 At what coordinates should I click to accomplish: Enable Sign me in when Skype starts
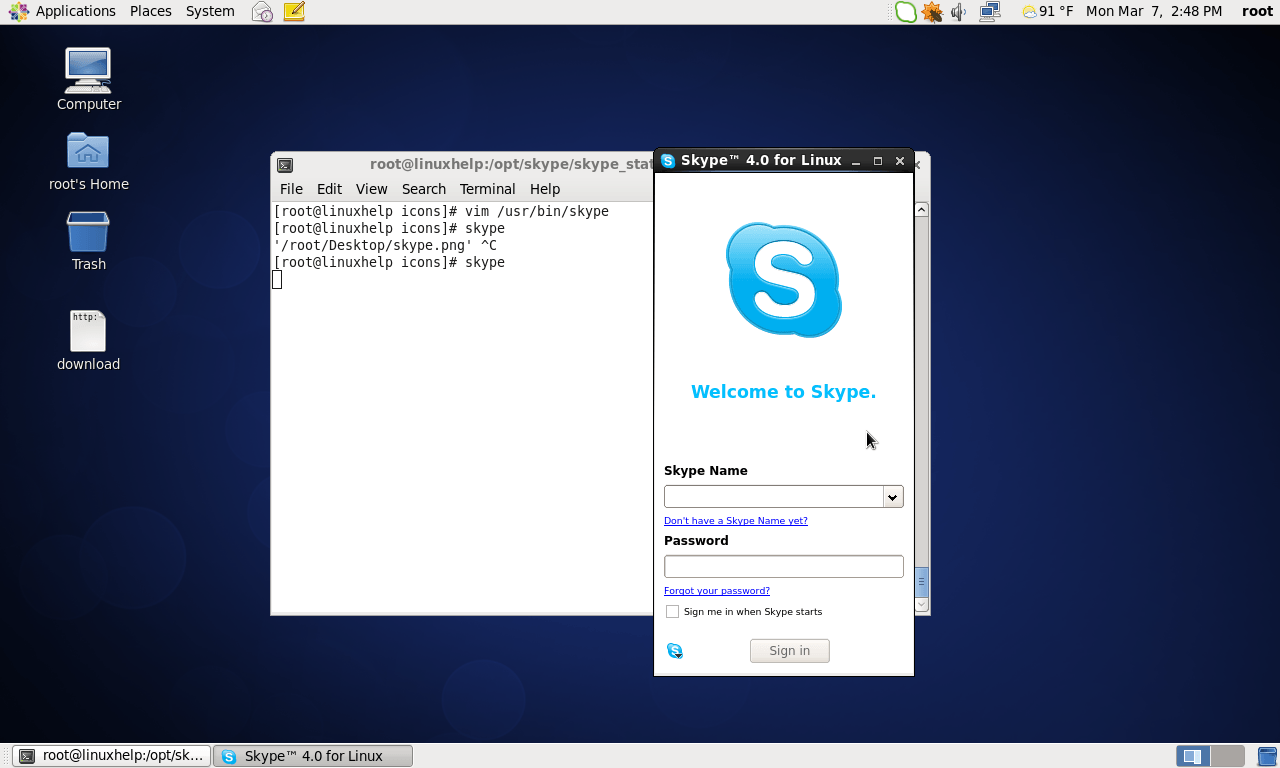pyautogui.click(x=672, y=611)
